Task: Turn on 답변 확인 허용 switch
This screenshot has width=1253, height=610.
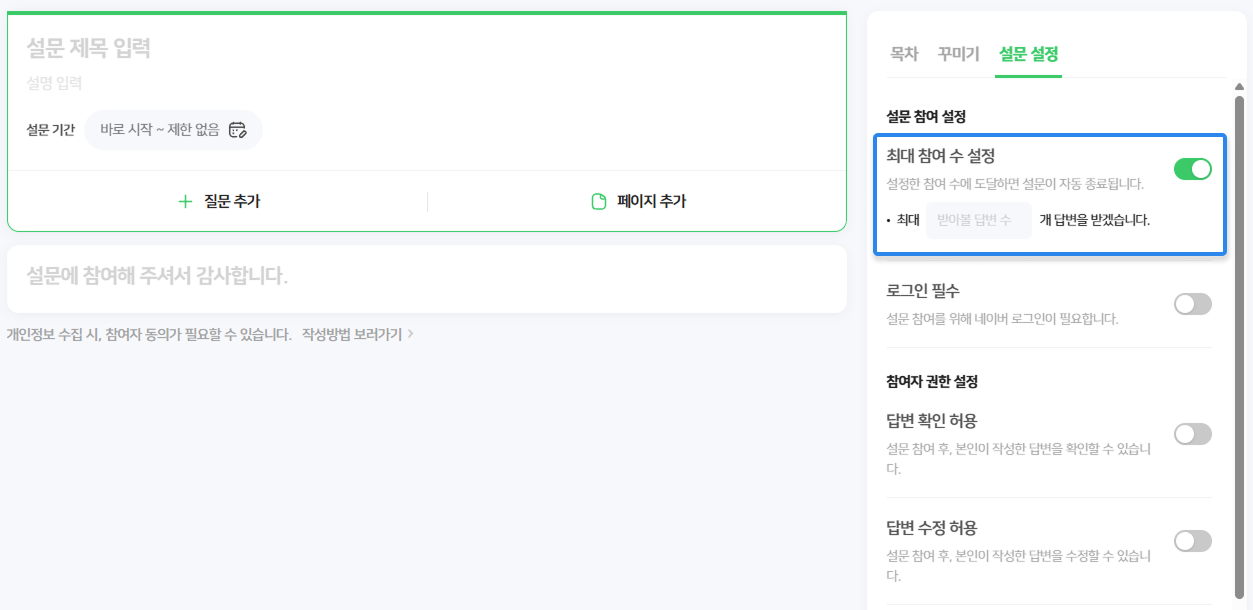Action: (x=1192, y=434)
